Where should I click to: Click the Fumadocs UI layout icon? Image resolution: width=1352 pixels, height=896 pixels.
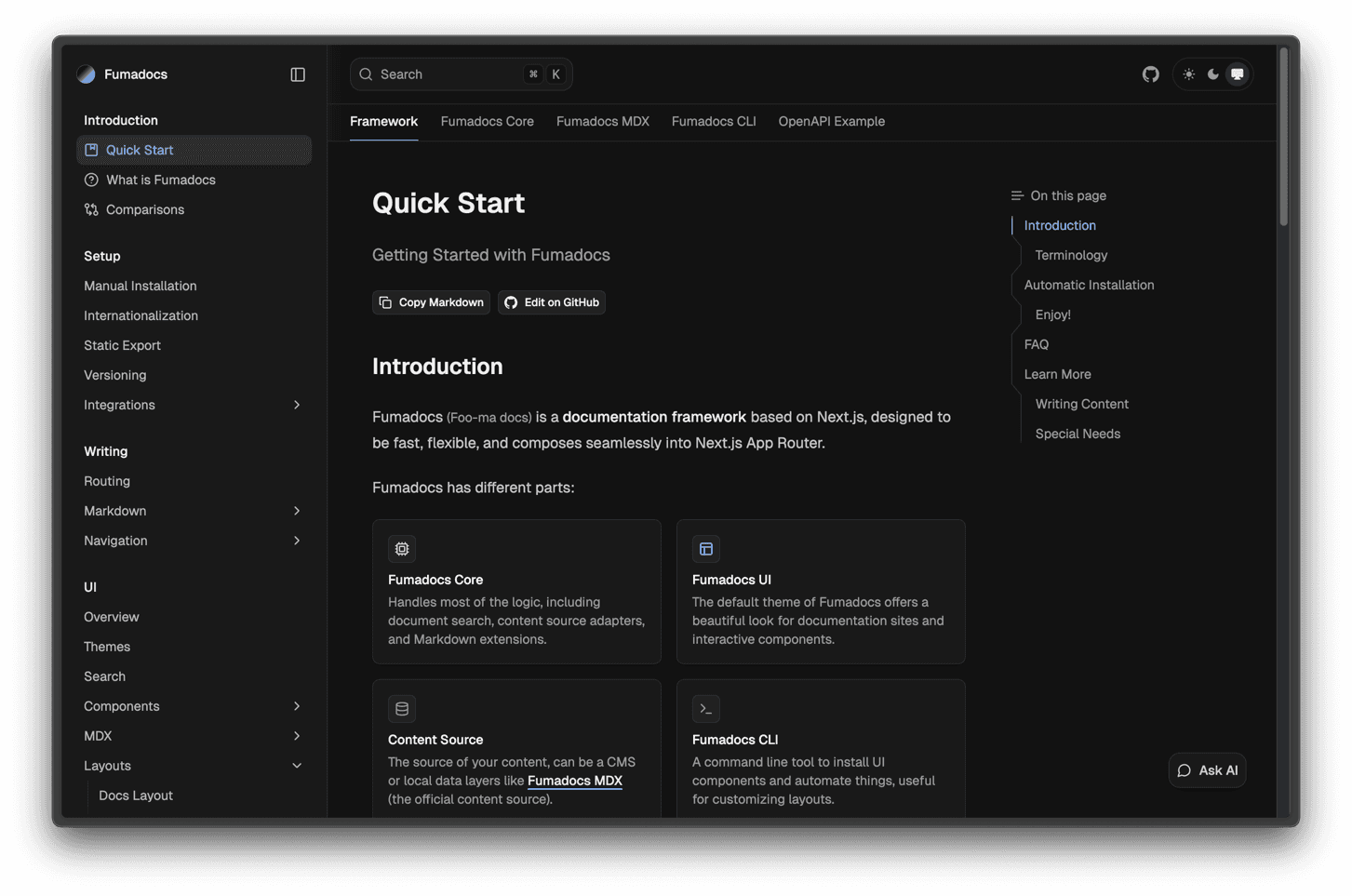706,549
